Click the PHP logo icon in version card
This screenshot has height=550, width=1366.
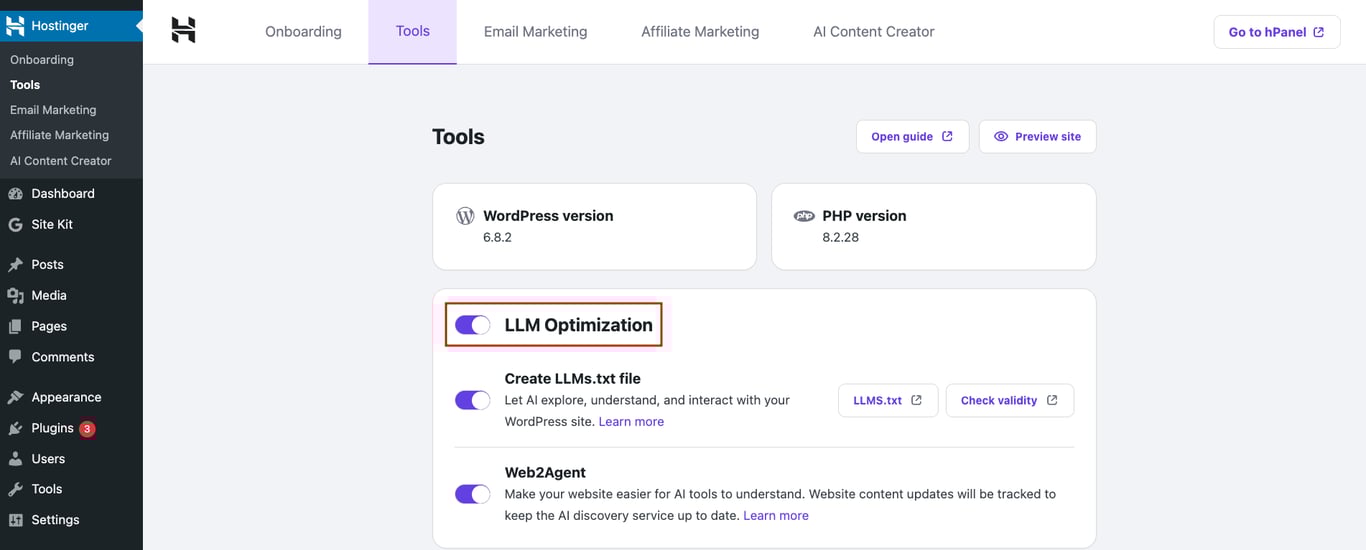pyautogui.click(x=804, y=216)
